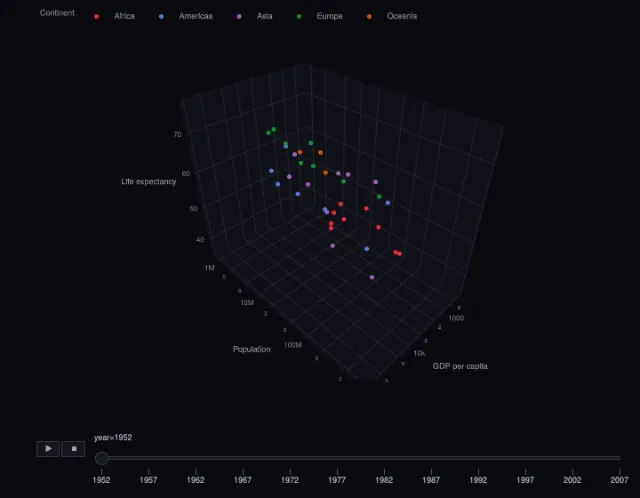Jump the slider to year 1962
The image size is (640, 498).
tap(196, 480)
